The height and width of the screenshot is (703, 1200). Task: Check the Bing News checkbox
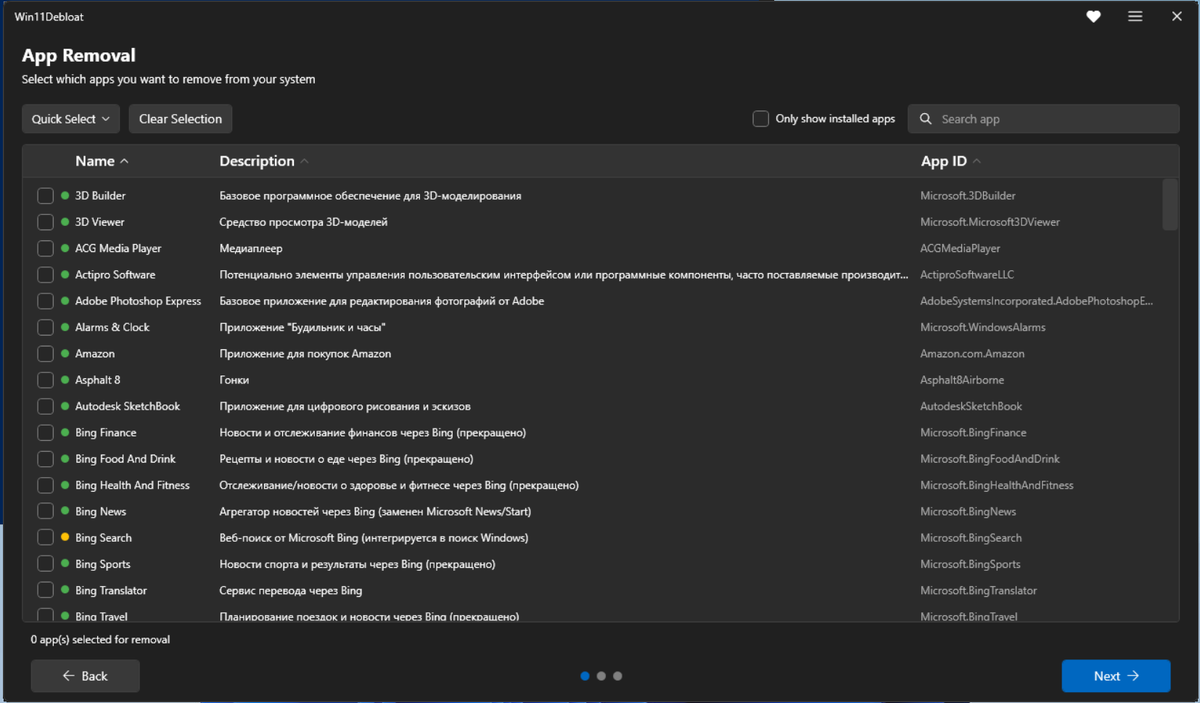tap(46, 511)
